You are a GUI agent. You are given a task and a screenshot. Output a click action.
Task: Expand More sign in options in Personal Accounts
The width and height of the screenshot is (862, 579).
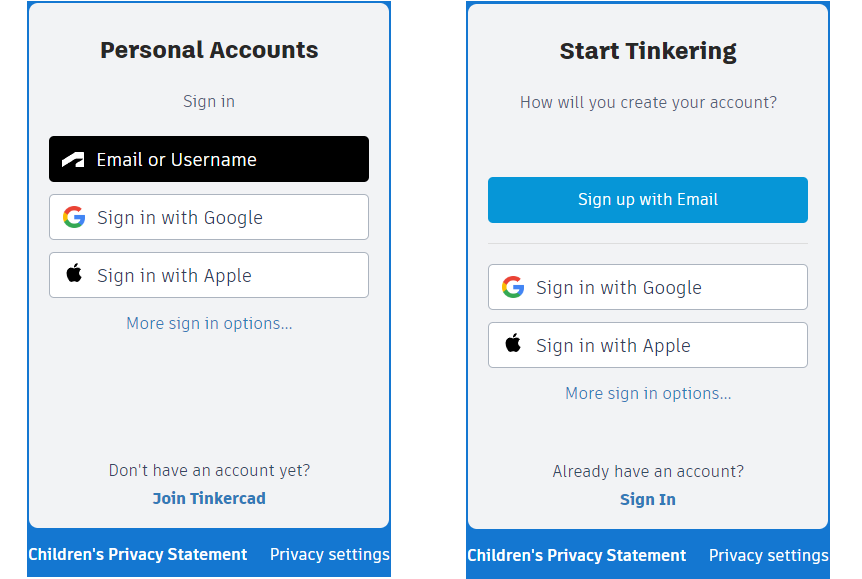click(209, 324)
